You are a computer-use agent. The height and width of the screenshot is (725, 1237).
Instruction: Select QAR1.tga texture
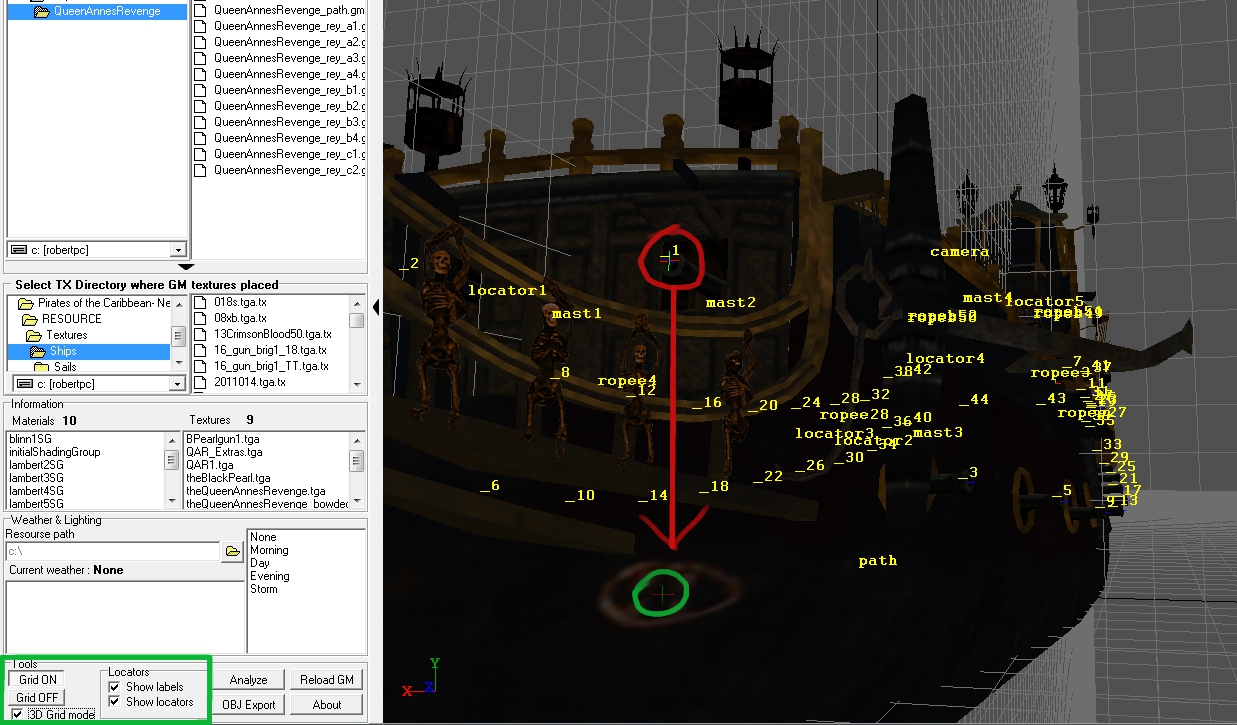(x=210, y=465)
